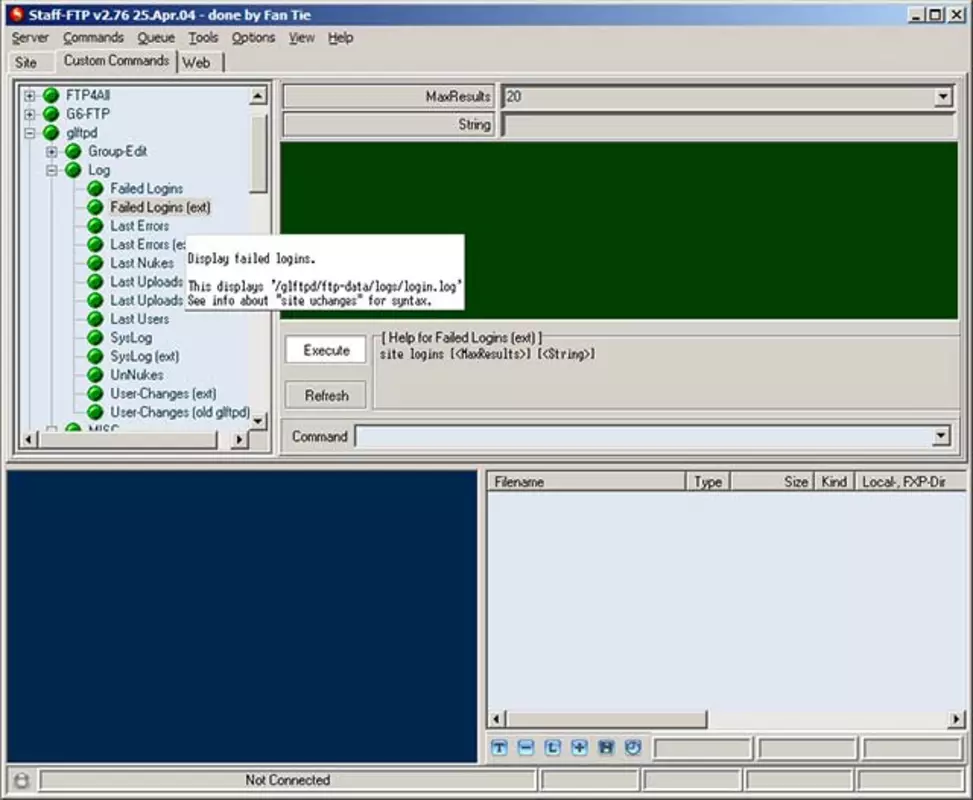Viewport: 973px width, 800px height.
Task: Select the SysLog (ext) tree item
Action: pyautogui.click(x=145, y=356)
